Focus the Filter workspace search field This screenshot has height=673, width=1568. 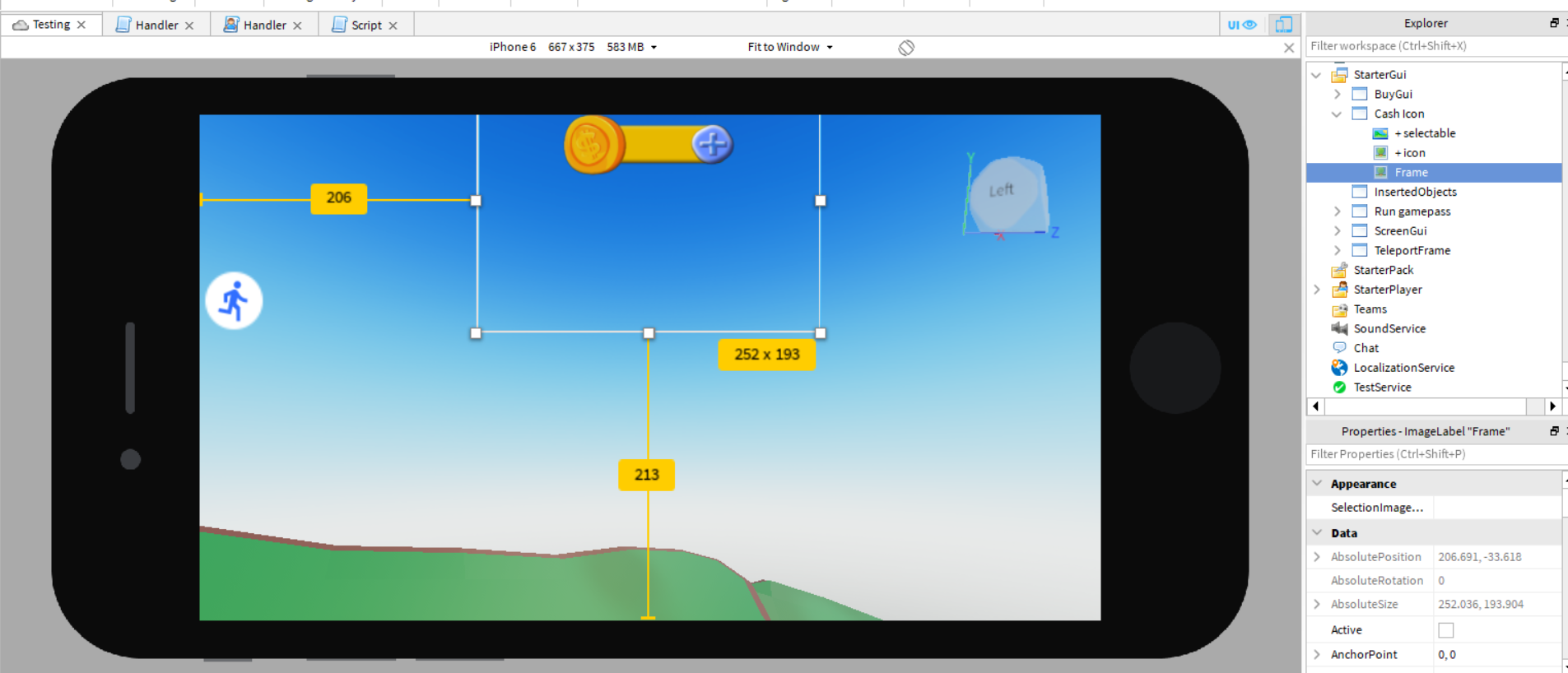click(1435, 46)
